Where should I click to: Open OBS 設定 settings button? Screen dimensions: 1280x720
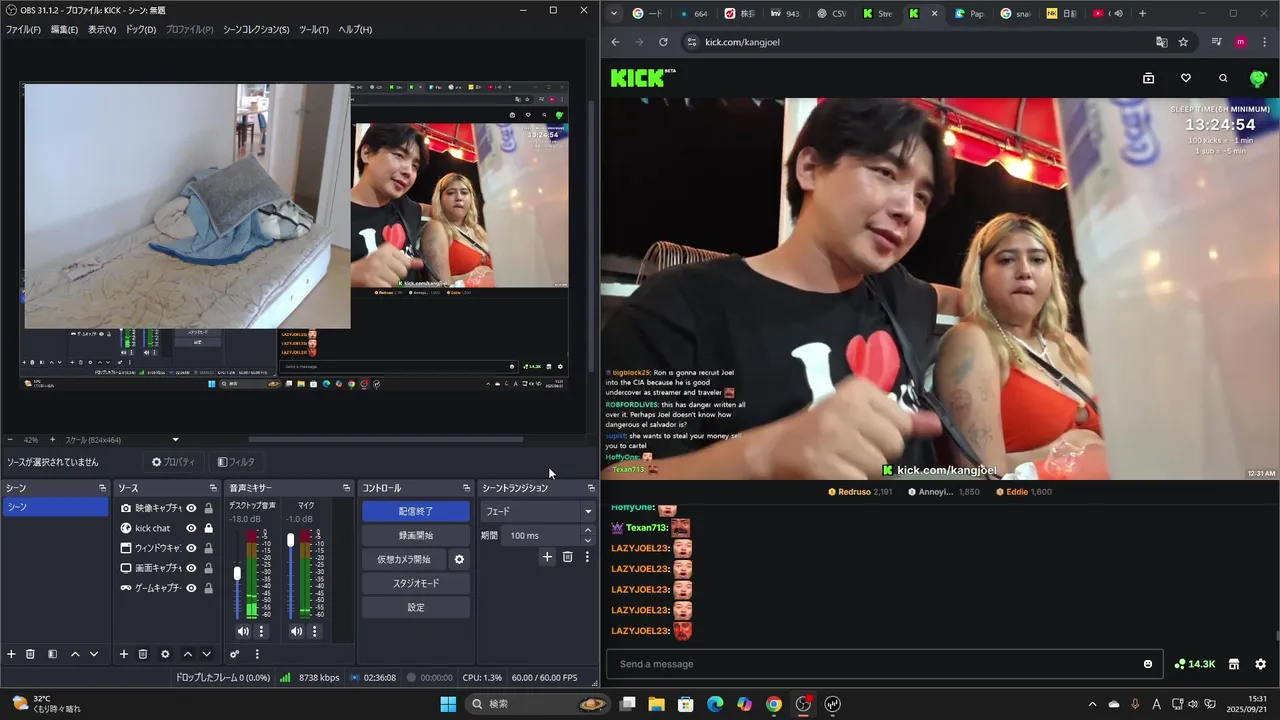[x=416, y=608]
